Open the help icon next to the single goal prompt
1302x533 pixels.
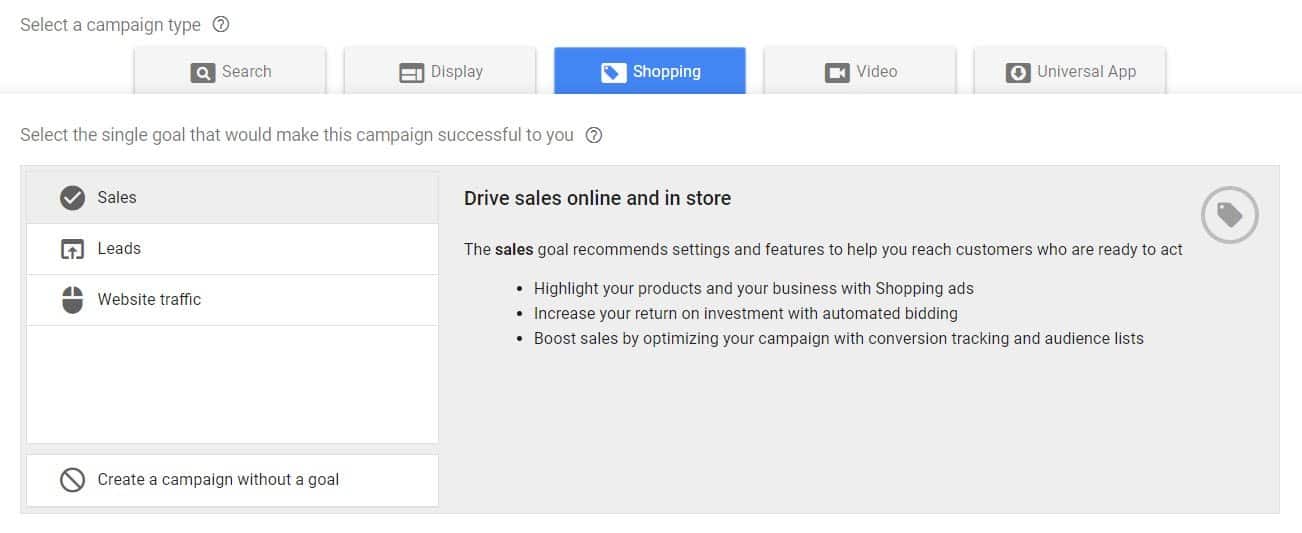click(x=593, y=135)
